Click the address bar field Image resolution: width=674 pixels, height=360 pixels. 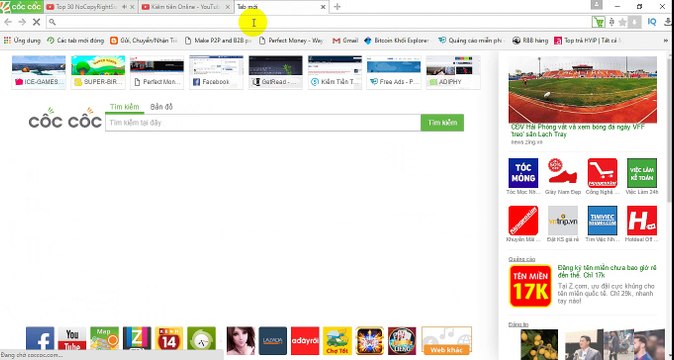318,22
